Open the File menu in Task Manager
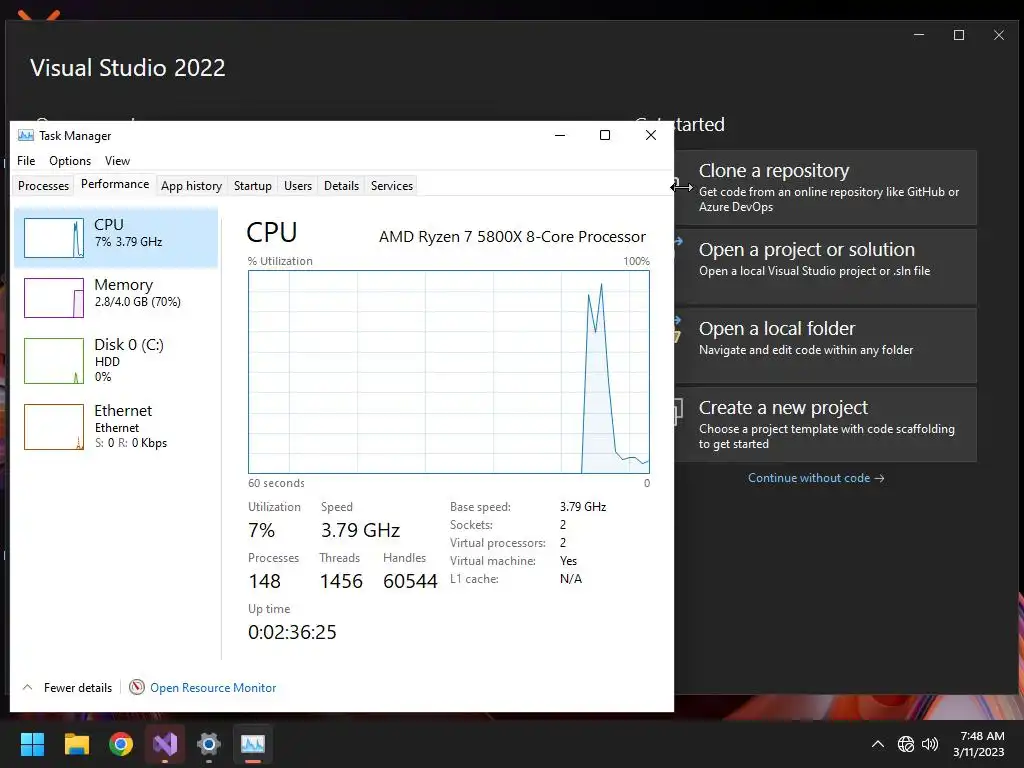Viewport: 1024px width, 768px height. (x=26, y=161)
